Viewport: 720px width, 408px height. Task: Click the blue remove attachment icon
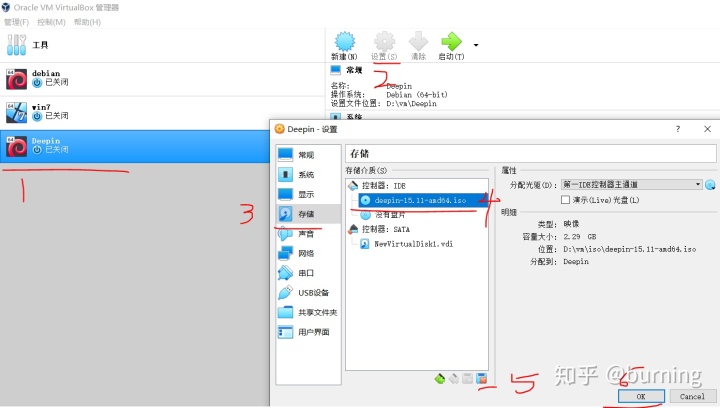(482, 379)
